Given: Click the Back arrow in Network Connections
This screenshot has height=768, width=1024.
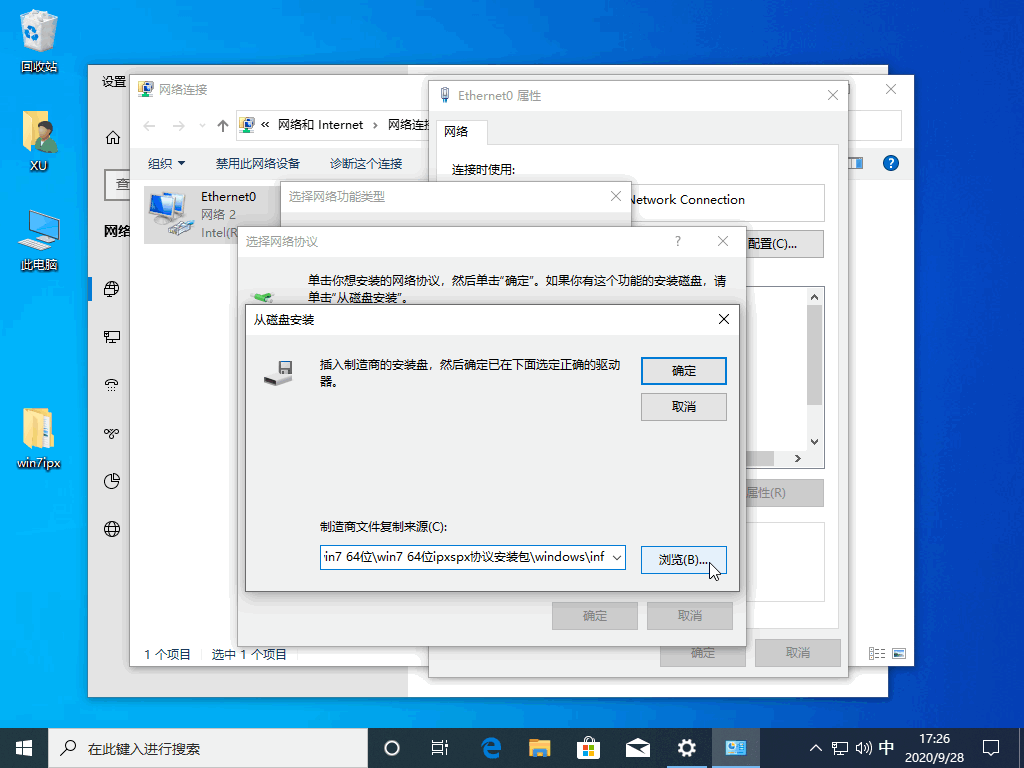Looking at the screenshot, I should point(150,125).
